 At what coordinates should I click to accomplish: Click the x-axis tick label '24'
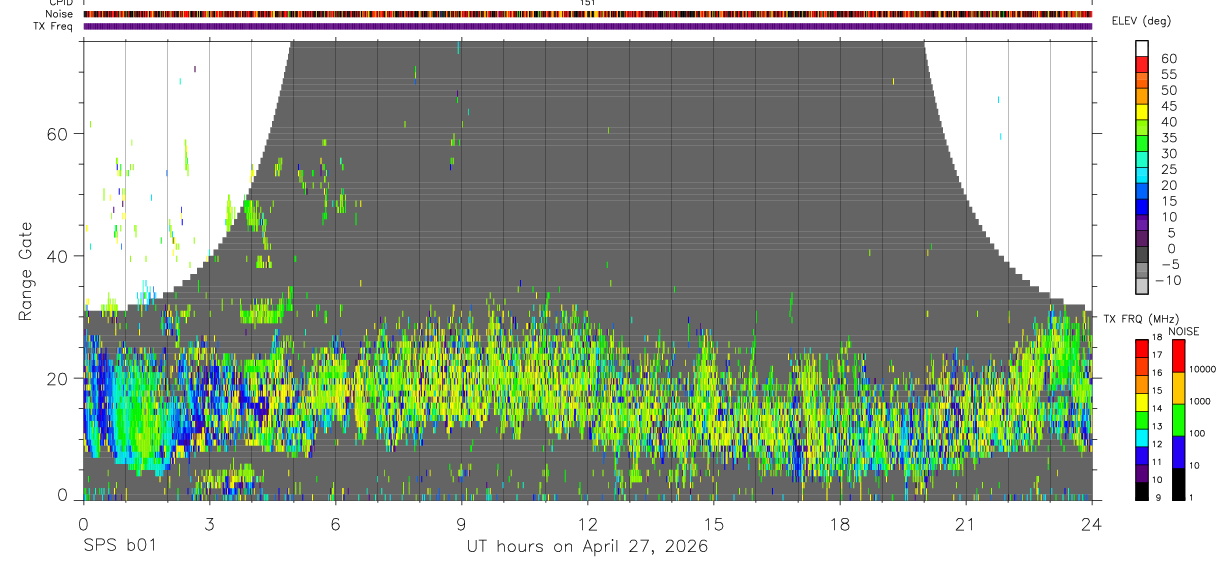point(1092,523)
